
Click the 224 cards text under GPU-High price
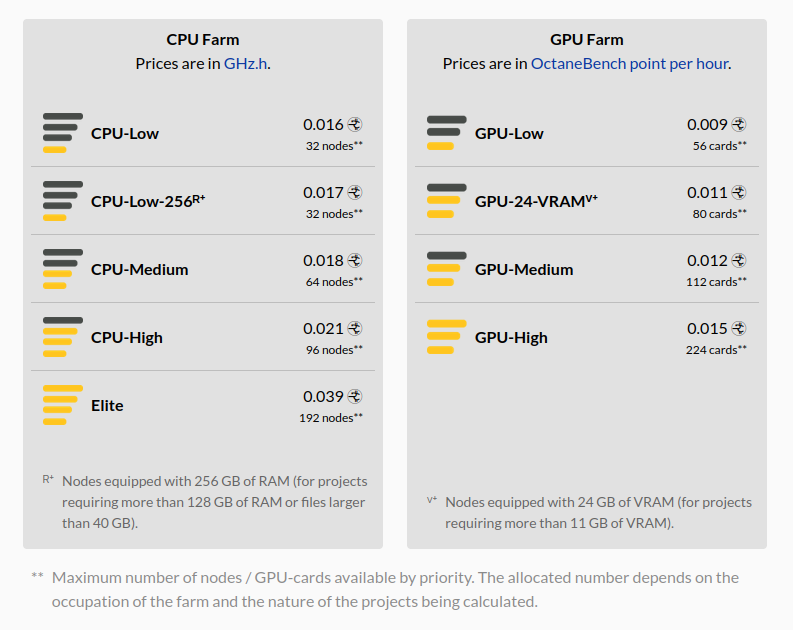[x=712, y=350]
